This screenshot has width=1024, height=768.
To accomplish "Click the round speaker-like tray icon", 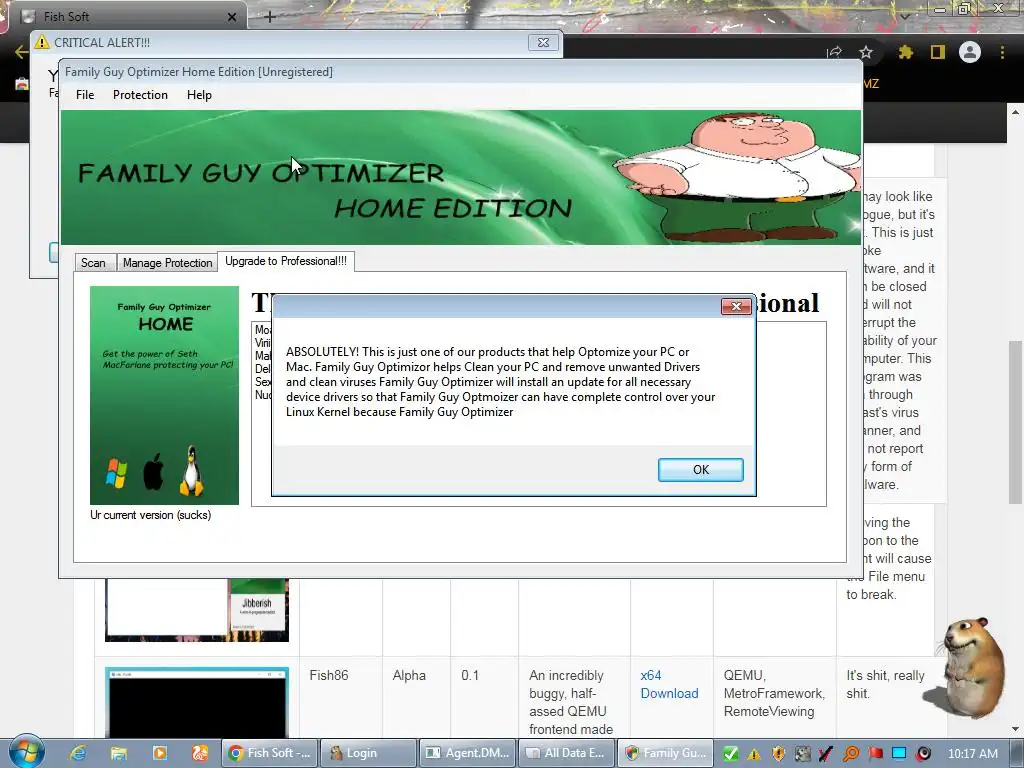I will (923, 754).
